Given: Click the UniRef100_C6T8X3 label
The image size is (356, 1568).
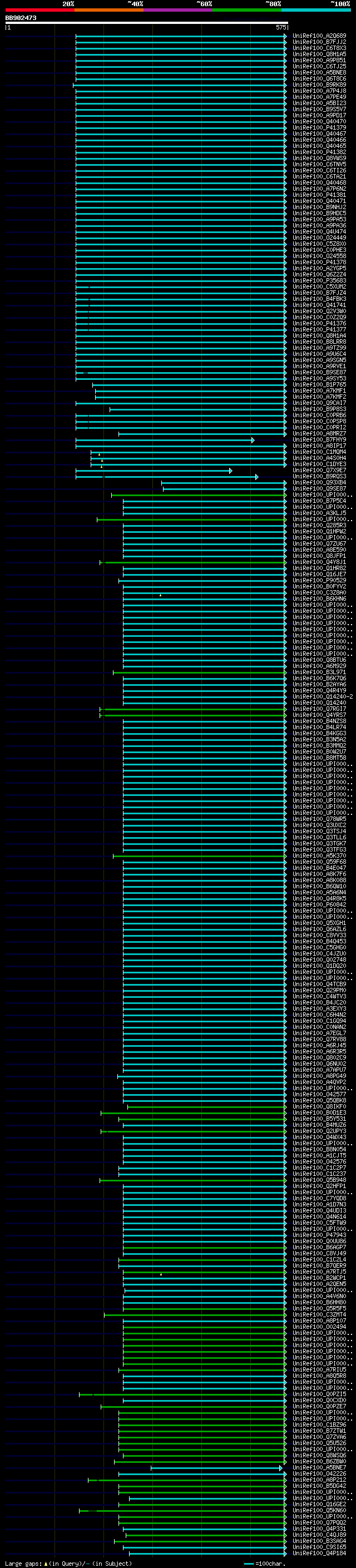Looking at the screenshot, I should click(x=319, y=48).
